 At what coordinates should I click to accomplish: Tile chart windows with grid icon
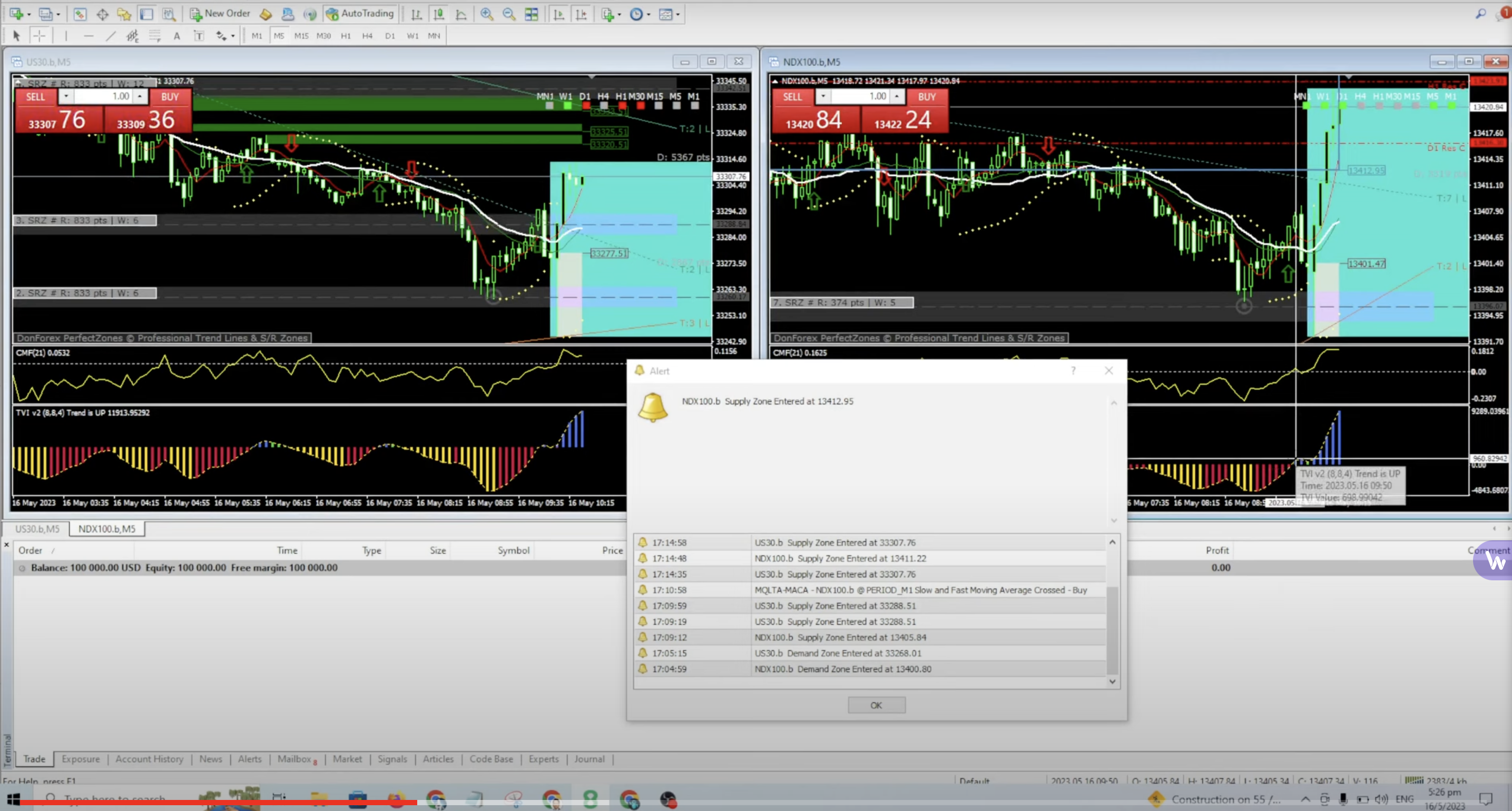(x=531, y=14)
